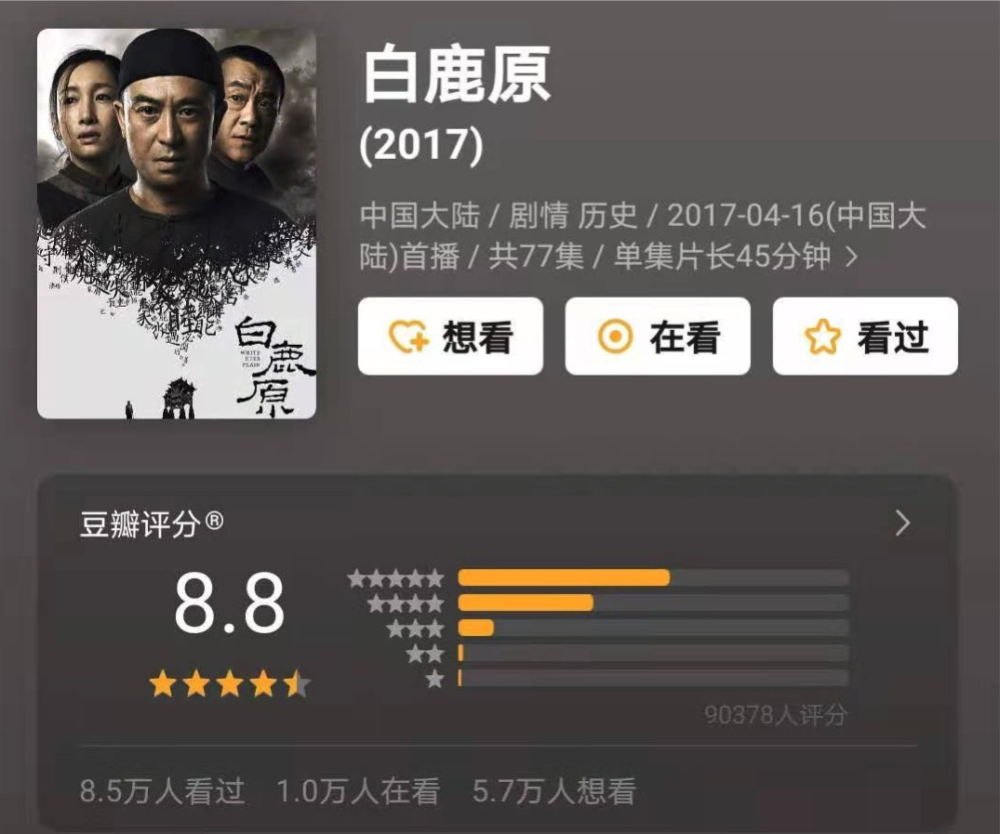Viewport: 1000px width, 834px height.
Task: Tap the heart-plus icon on 想看
Action: [x=409, y=336]
